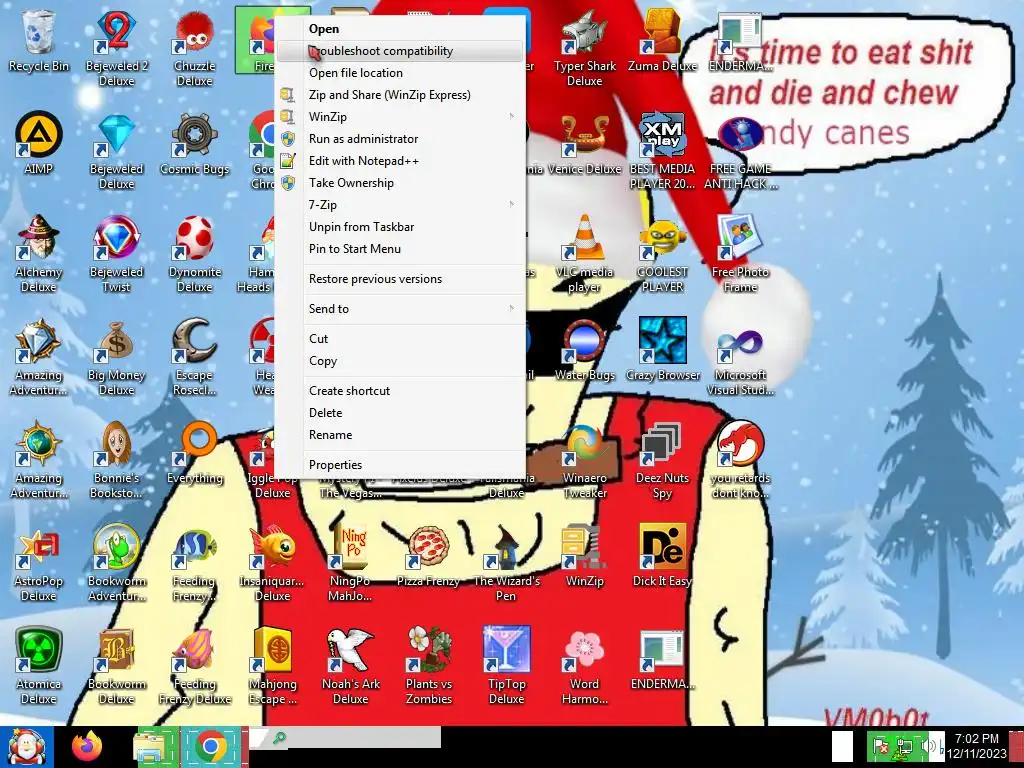
Task: Select the Pizza Frenzy shortcut
Action: (x=428, y=556)
